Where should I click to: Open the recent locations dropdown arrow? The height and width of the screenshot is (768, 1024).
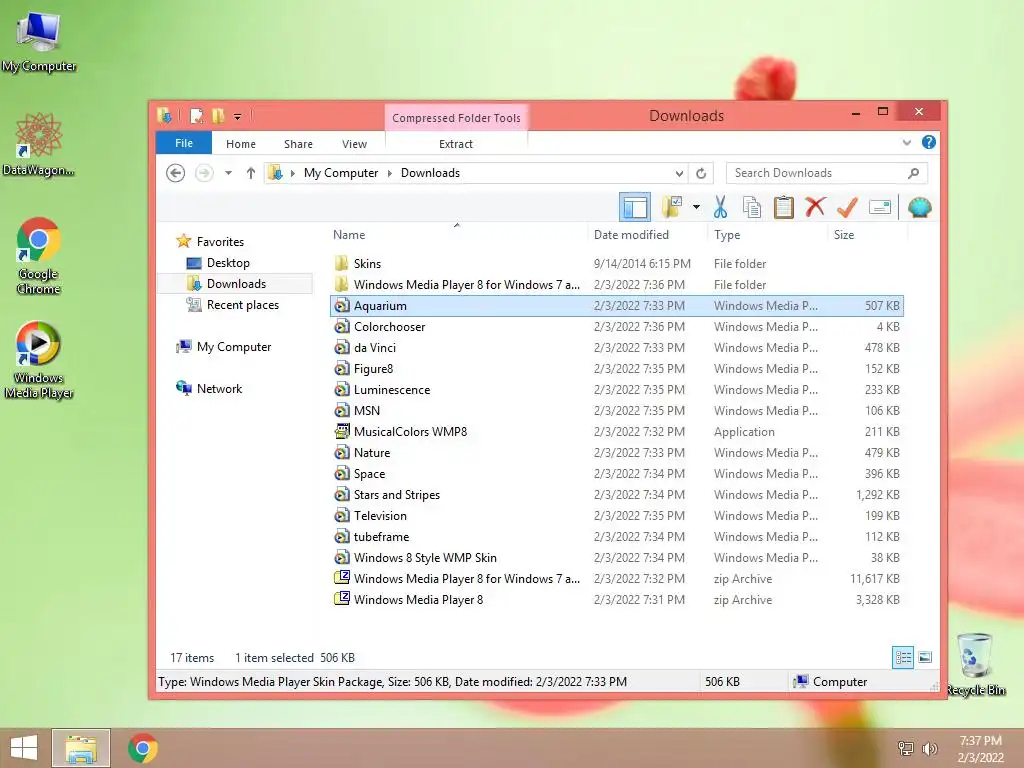pyautogui.click(x=228, y=173)
